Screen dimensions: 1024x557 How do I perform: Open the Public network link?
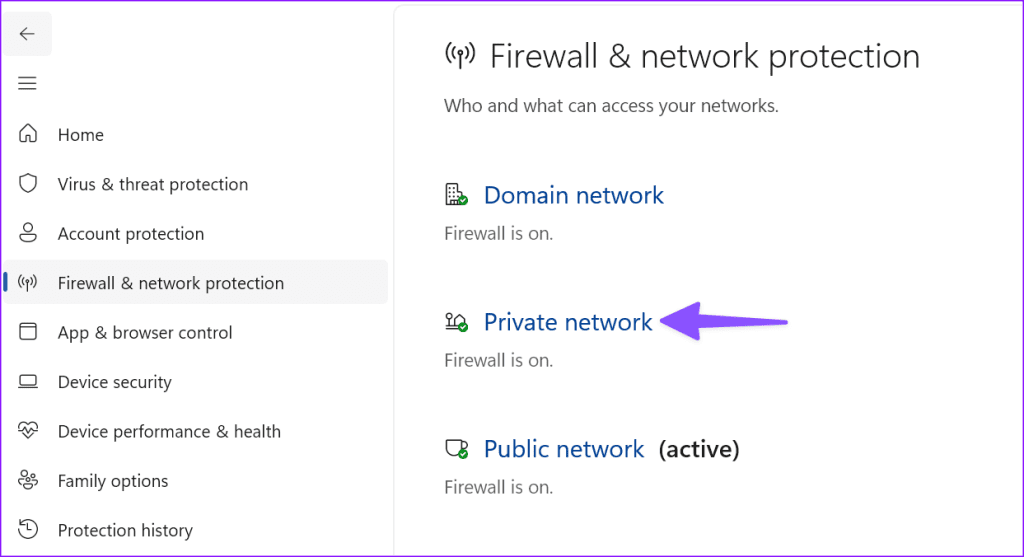click(x=564, y=449)
